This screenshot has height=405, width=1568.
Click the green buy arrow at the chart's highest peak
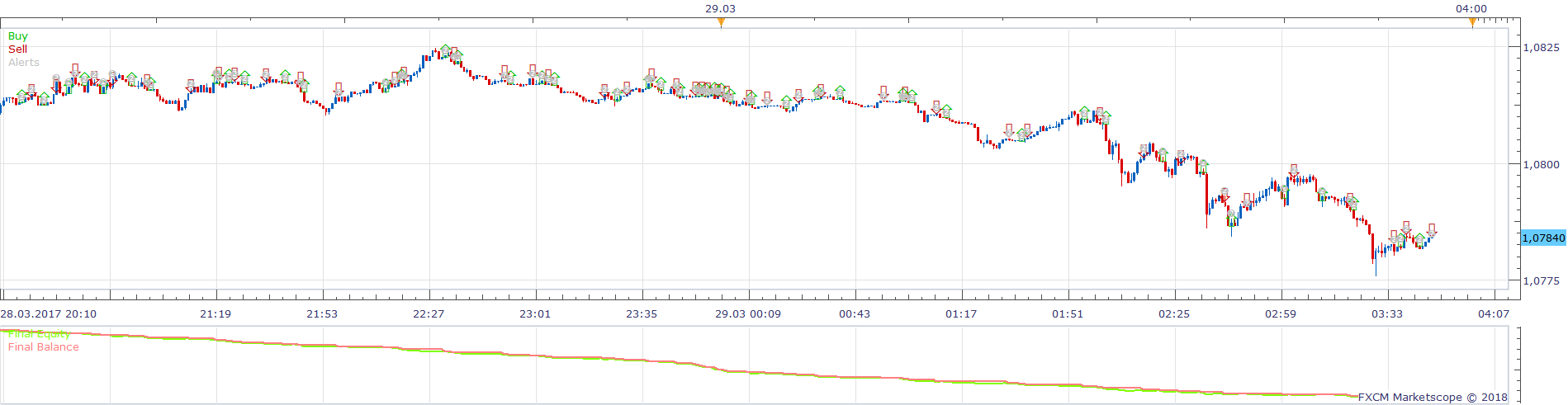[446, 49]
